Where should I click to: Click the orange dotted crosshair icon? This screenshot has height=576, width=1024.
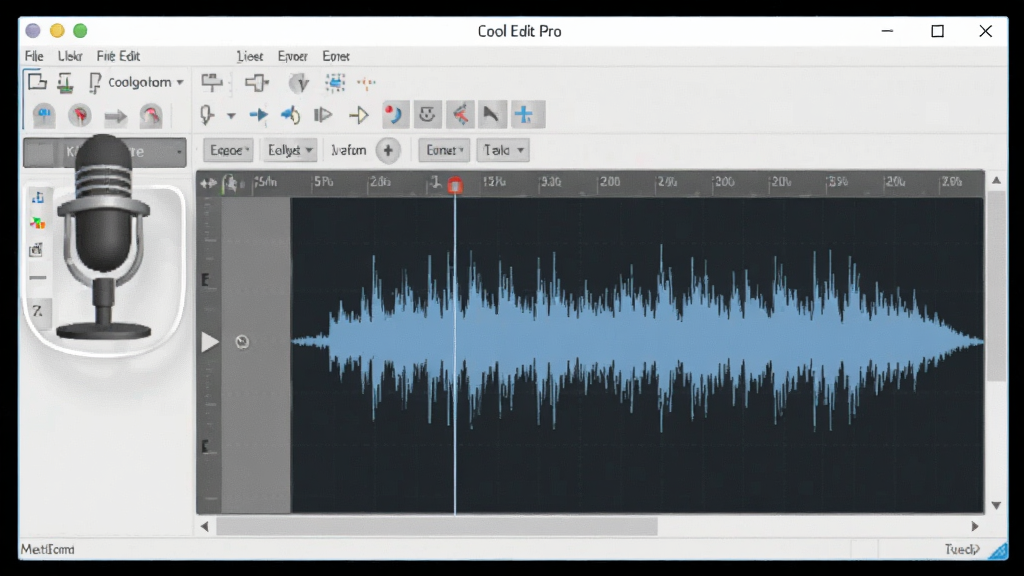tap(366, 82)
